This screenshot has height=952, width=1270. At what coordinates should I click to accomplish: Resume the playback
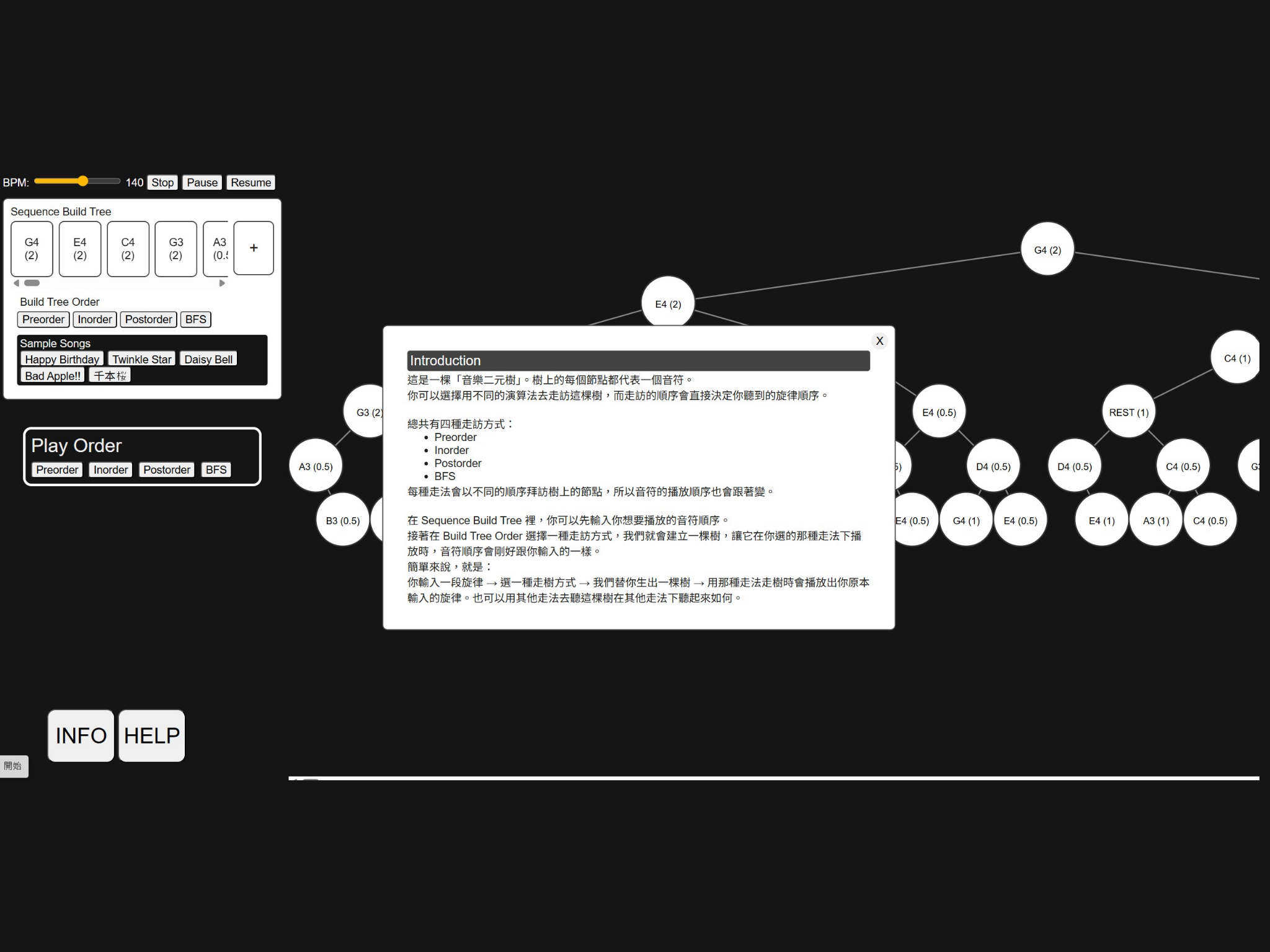251,182
